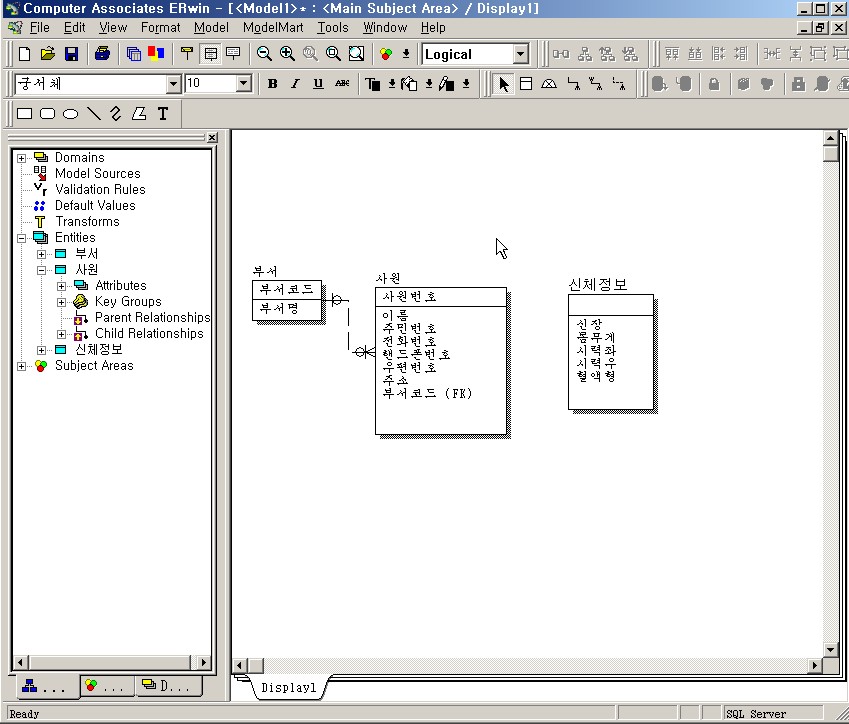
Task: Expand the Attributes node under 사원
Action: click(x=61, y=286)
